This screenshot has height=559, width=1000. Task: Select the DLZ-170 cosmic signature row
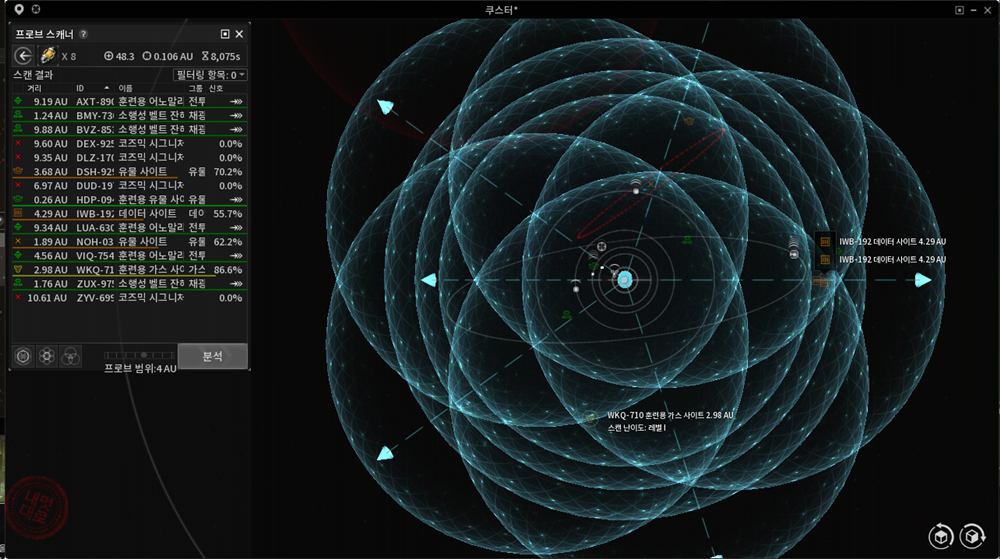[129, 157]
